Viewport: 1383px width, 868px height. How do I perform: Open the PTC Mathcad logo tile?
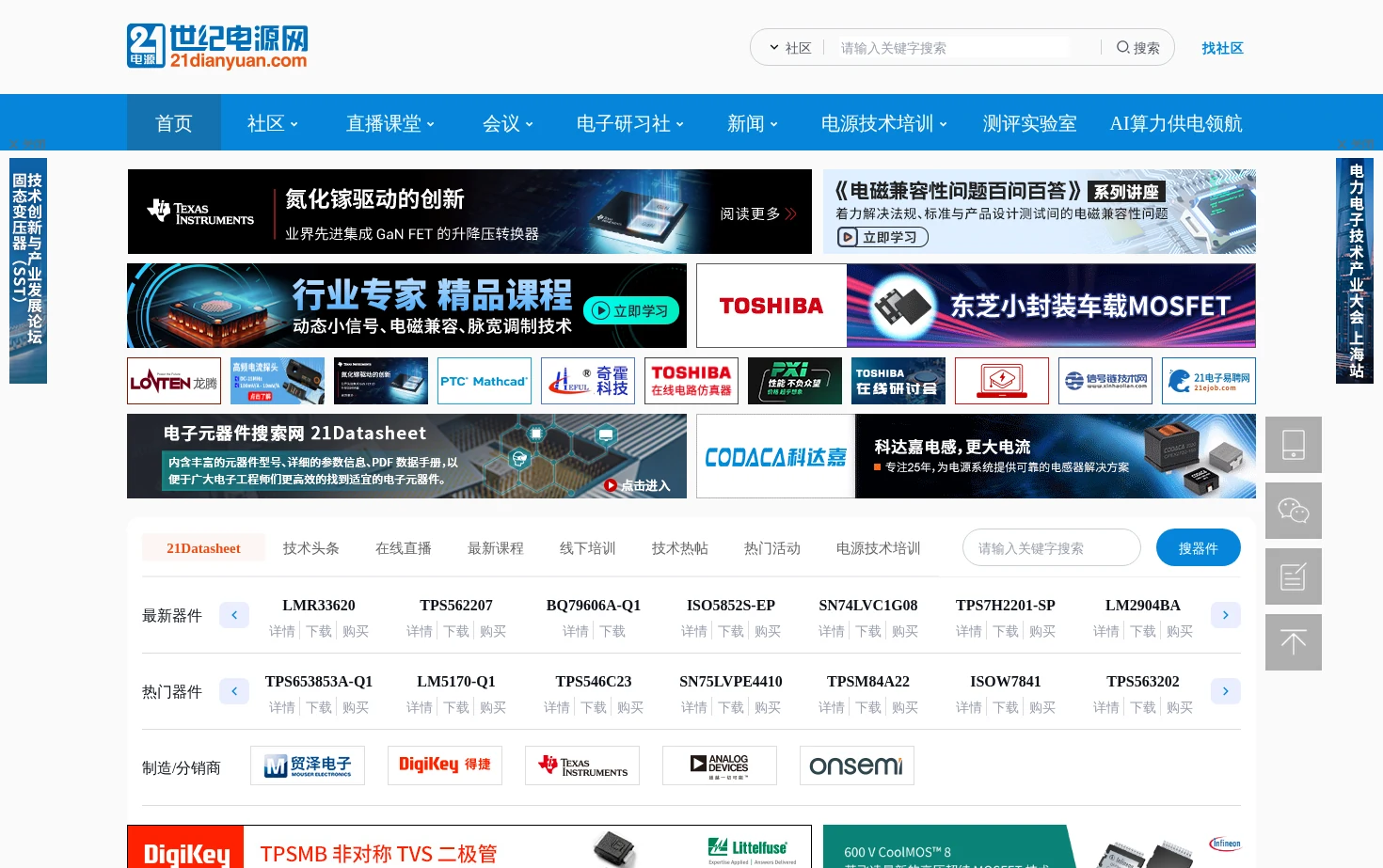click(485, 381)
